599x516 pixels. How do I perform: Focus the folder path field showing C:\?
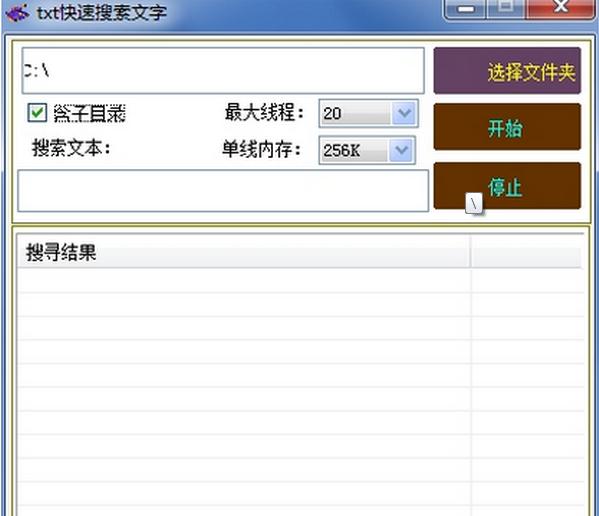(223, 71)
